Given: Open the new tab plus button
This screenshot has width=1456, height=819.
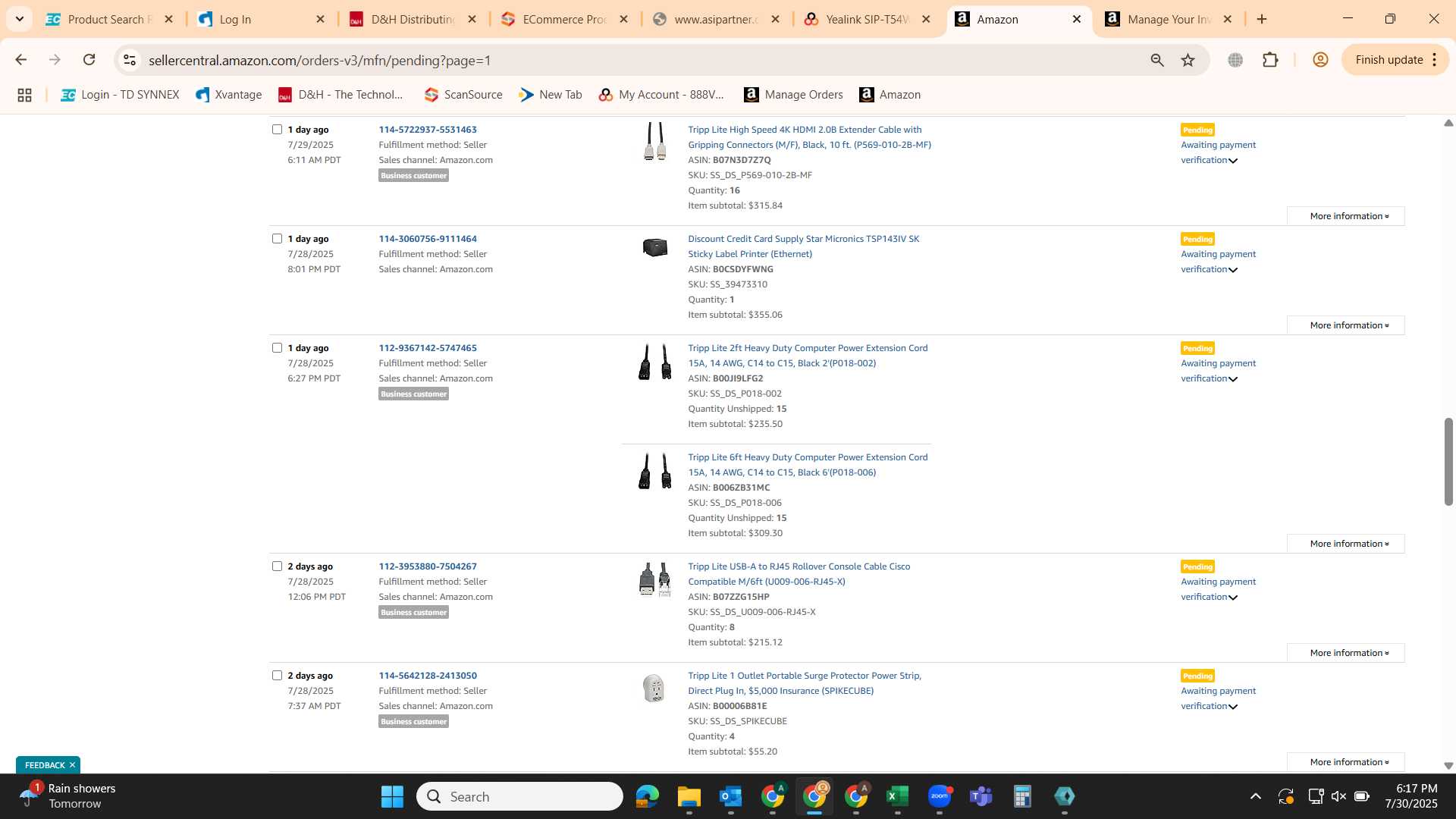Looking at the screenshot, I should coord(1262,19).
